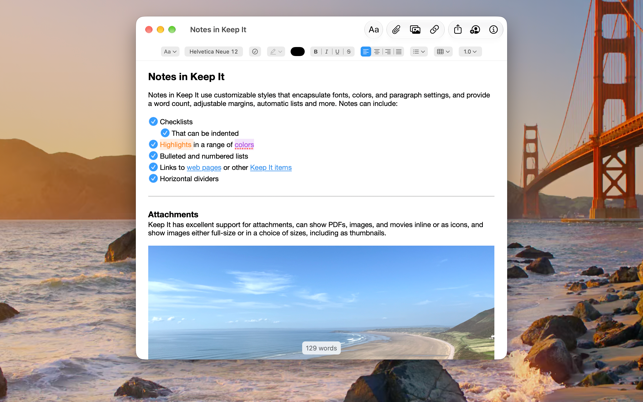Align text left
The width and height of the screenshot is (643, 402).
click(x=366, y=52)
